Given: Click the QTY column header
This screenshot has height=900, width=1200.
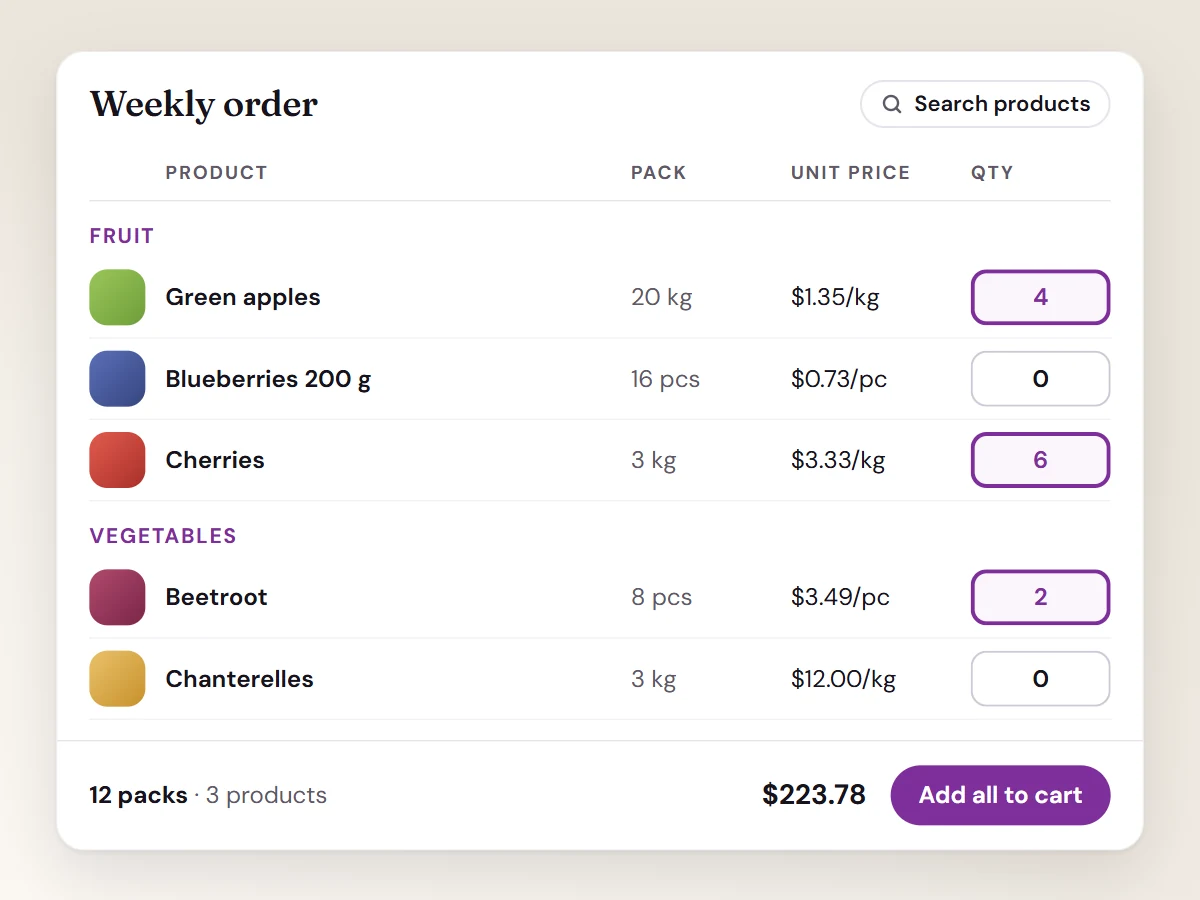Looking at the screenshot, I should click(992, 173).
